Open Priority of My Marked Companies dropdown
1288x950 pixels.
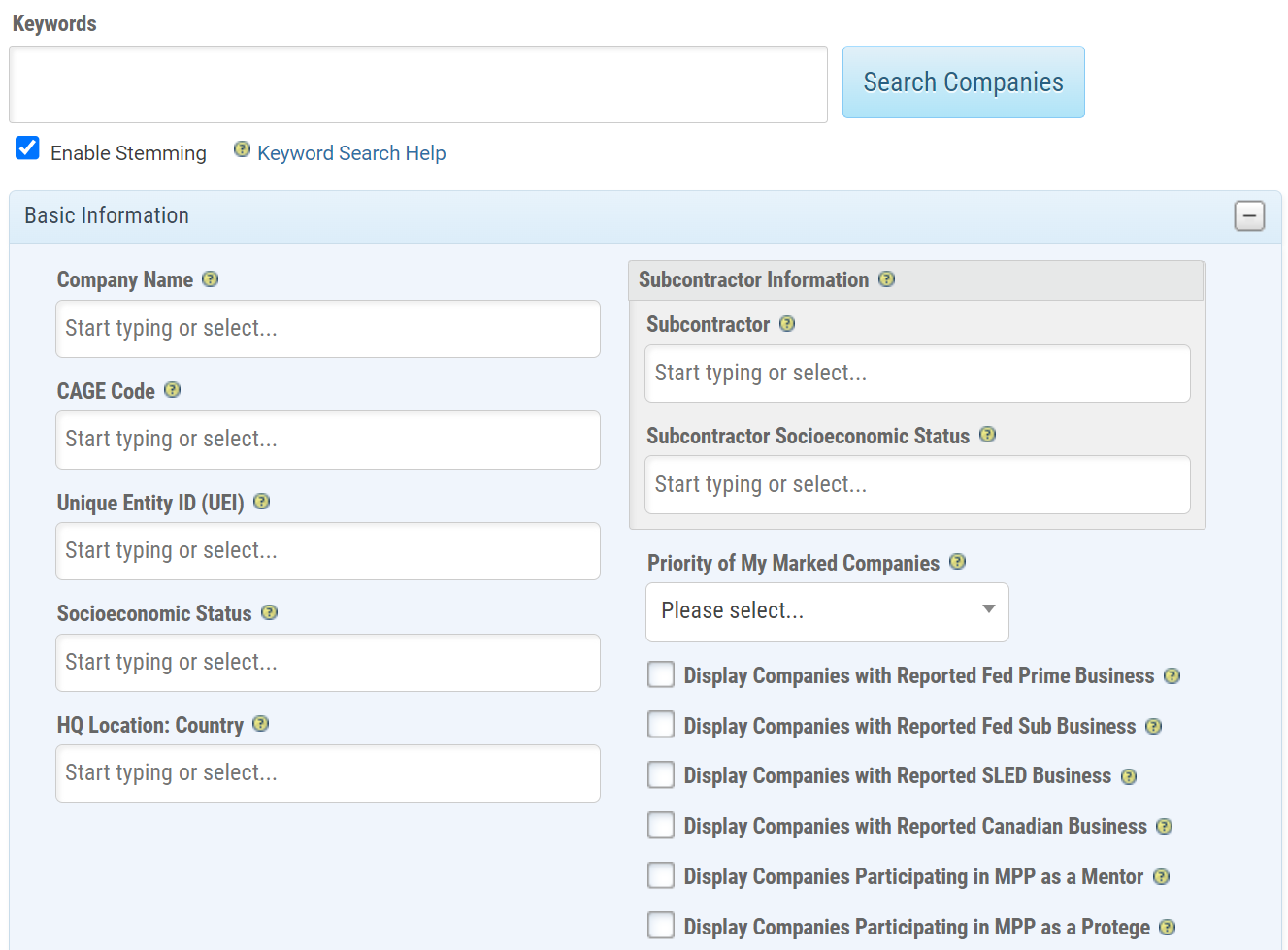point(827,611)
